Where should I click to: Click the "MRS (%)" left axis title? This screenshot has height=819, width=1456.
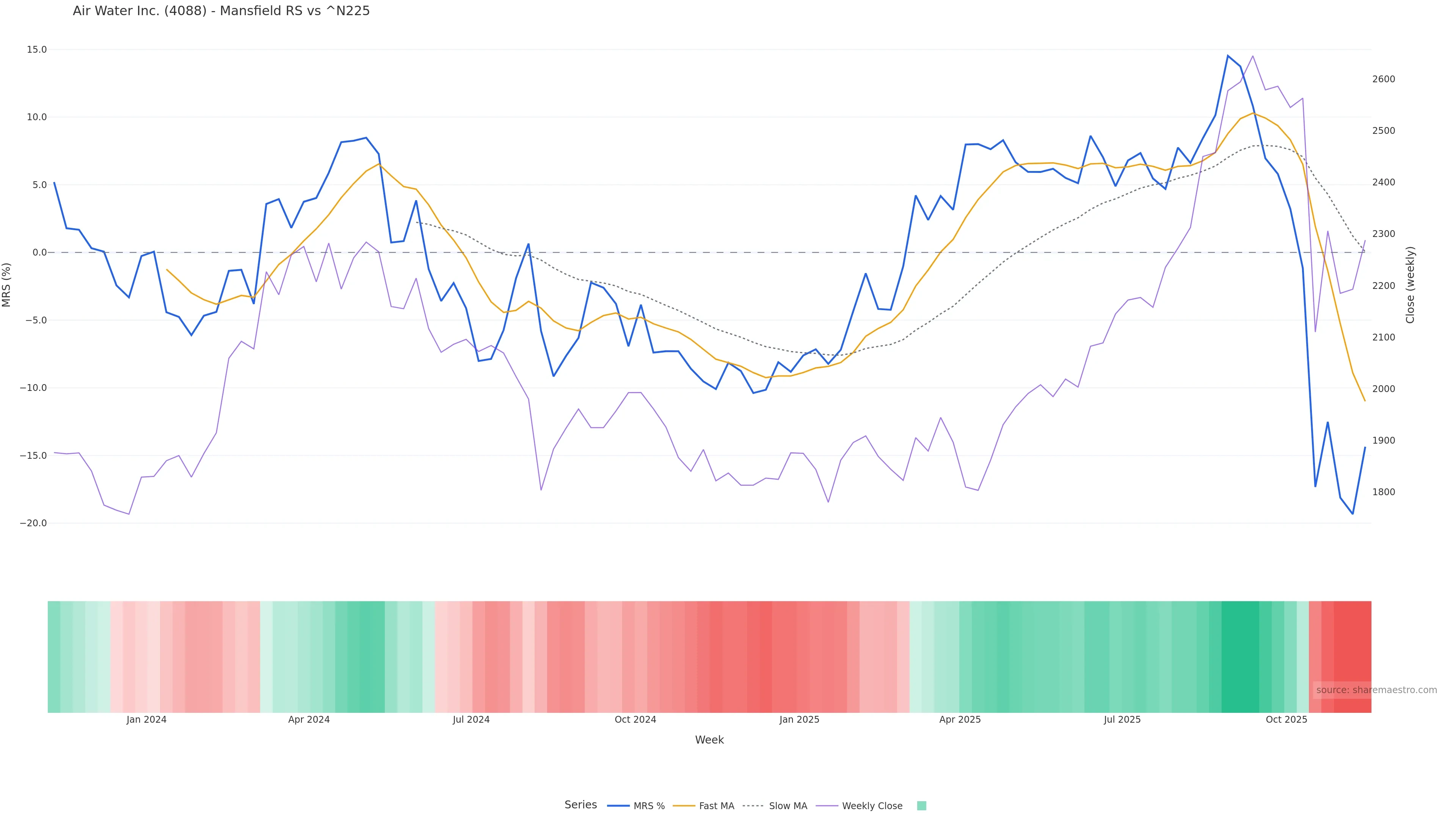point(7,285)
